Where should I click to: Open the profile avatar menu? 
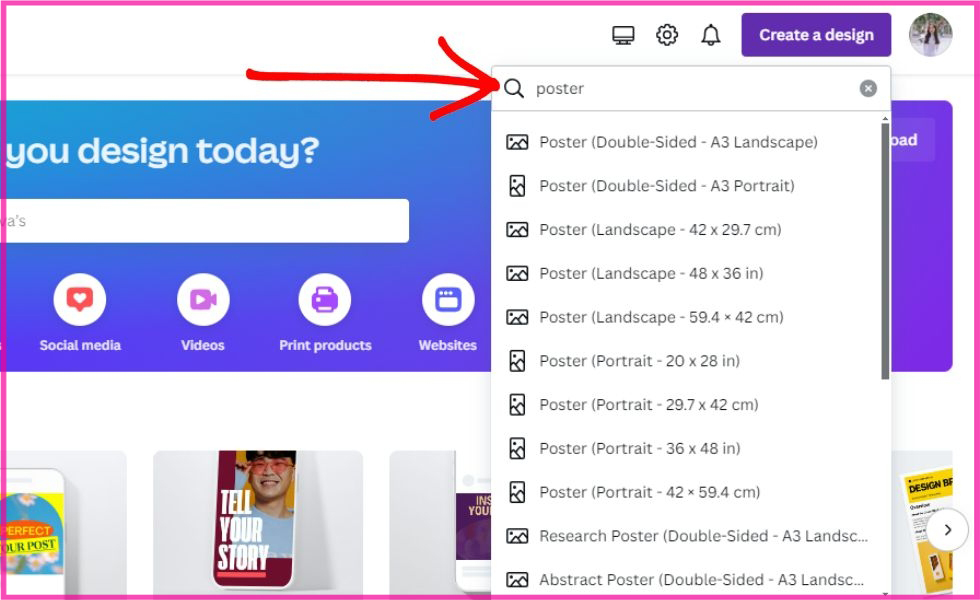coord(931,35)
